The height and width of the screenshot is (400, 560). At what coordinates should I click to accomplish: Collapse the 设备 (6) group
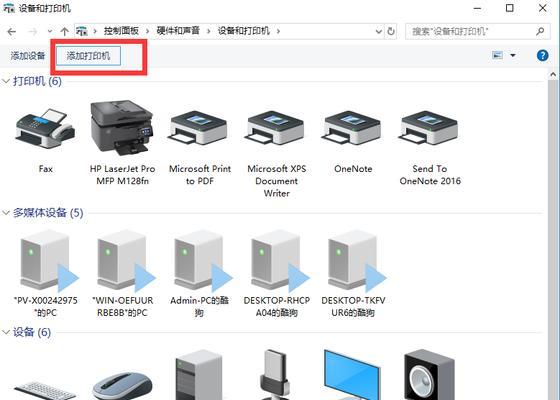tap(6, 332)
